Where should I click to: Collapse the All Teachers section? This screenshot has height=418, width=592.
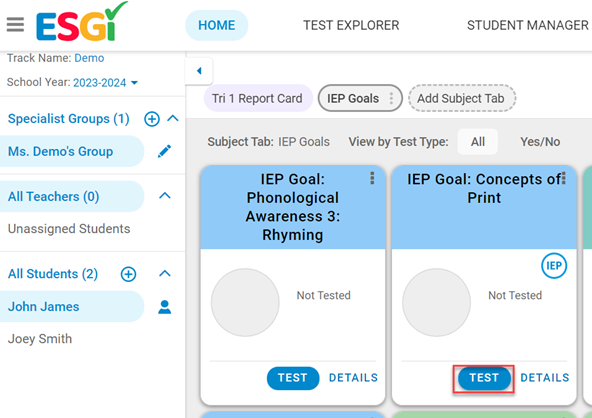point(165,196)
